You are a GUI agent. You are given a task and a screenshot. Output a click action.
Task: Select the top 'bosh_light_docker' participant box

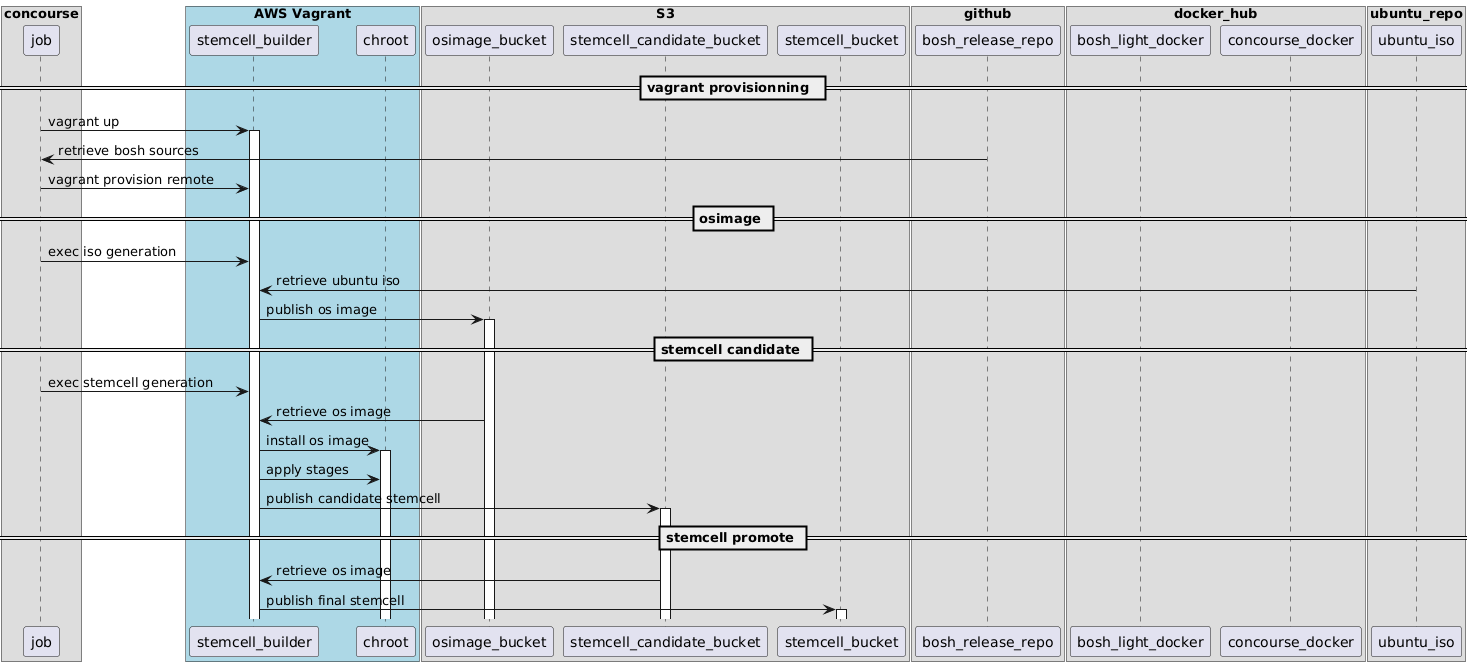point(1140,40)
